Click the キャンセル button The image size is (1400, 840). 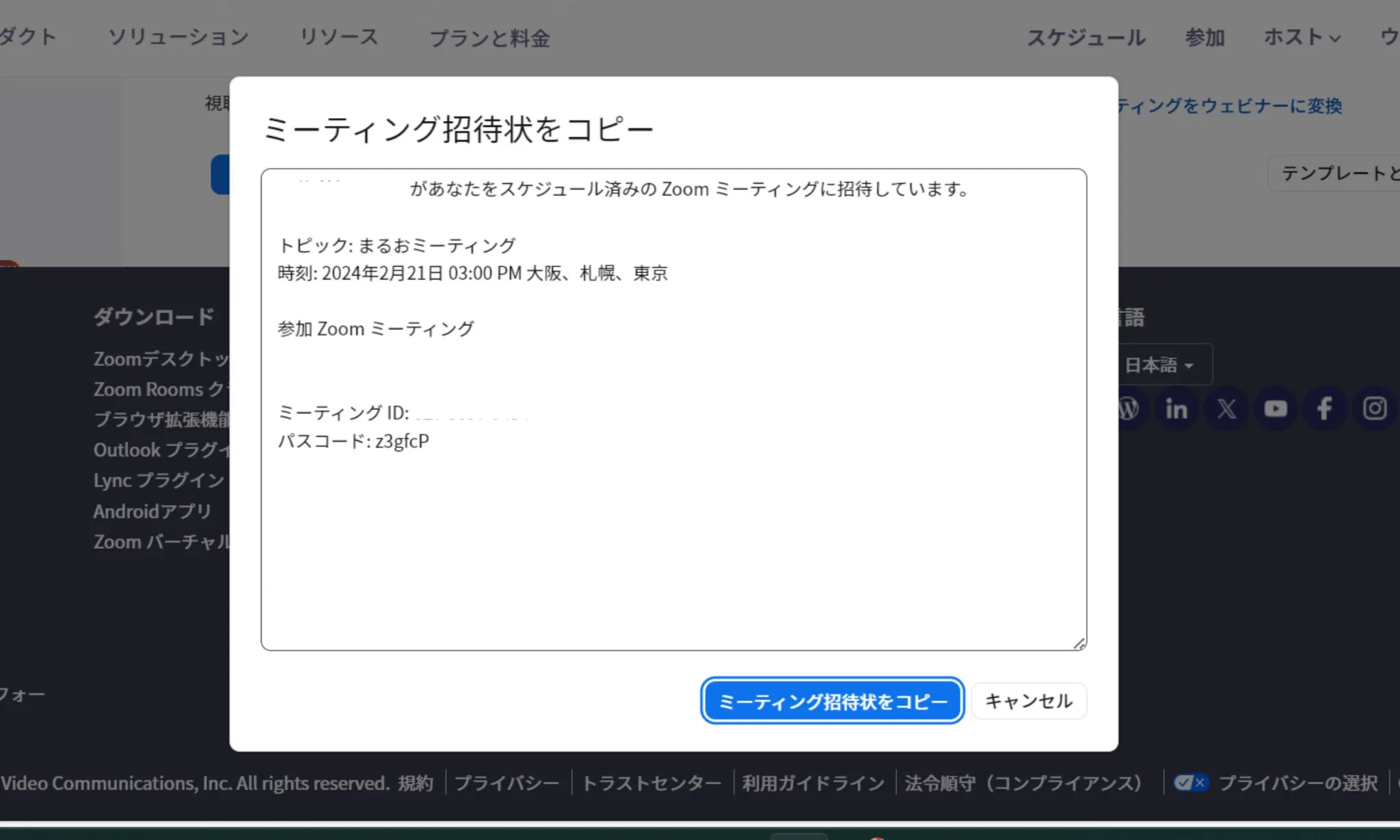[x=1029, y=701]
